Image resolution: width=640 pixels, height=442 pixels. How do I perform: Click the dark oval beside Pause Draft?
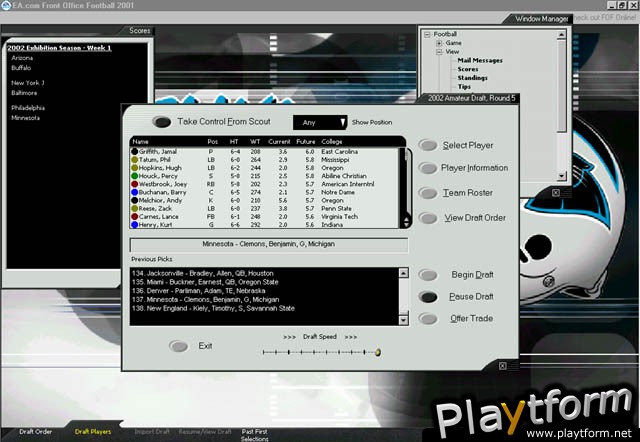(428, 297)
